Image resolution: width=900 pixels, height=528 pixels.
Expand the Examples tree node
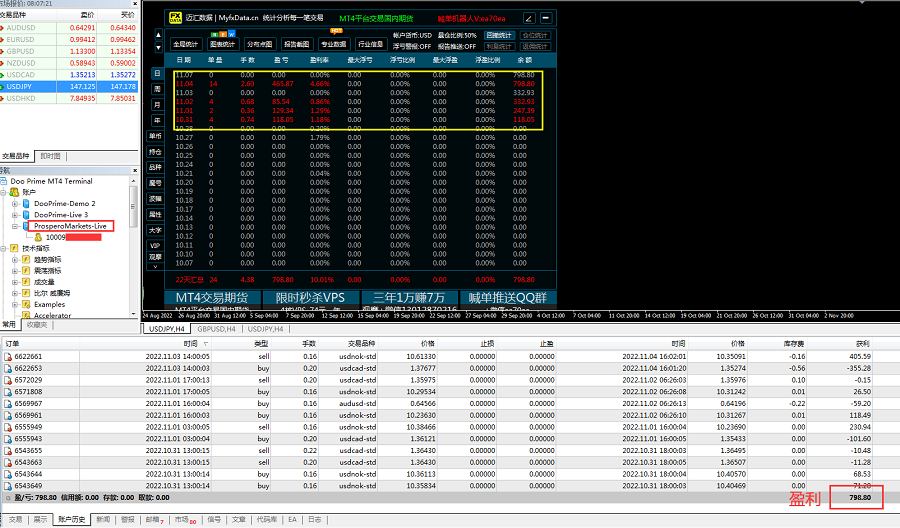tap(15, 305)
